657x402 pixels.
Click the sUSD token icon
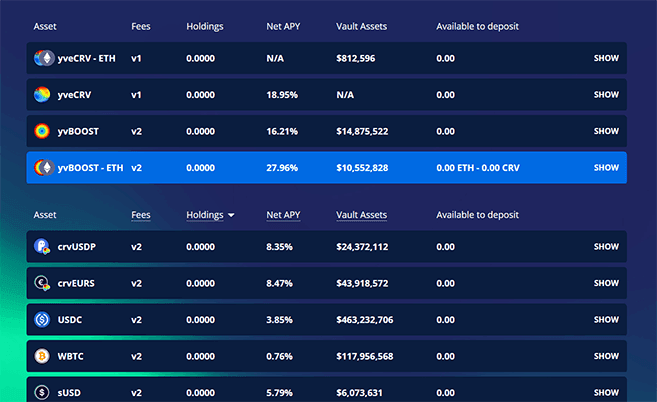42,393
